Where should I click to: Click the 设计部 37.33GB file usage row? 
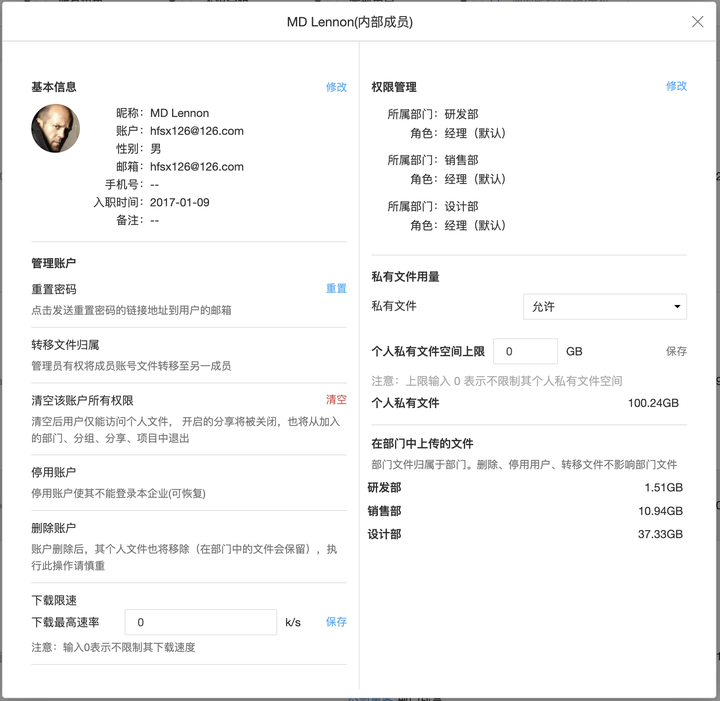525,535
